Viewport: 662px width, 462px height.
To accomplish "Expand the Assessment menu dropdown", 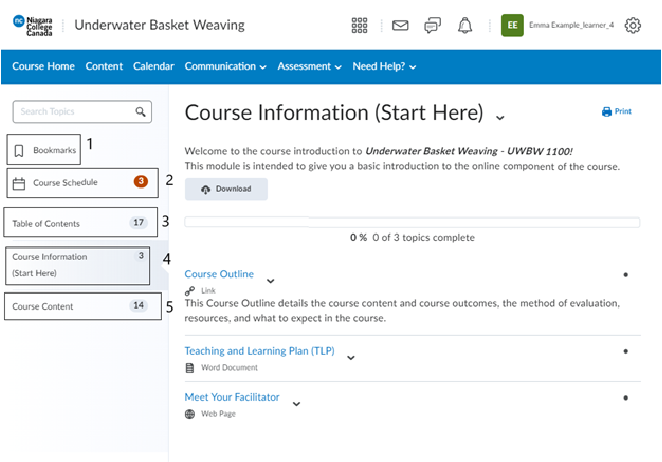I will click(x=309, y=67).
